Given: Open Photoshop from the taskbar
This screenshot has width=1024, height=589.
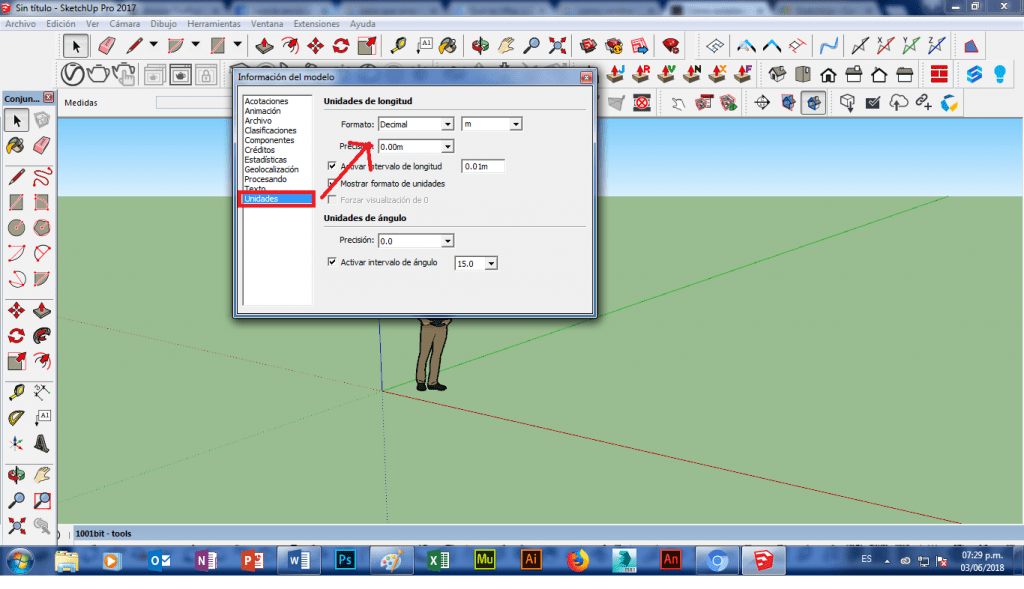Looking at the screenshot, I should coord(345,560).
